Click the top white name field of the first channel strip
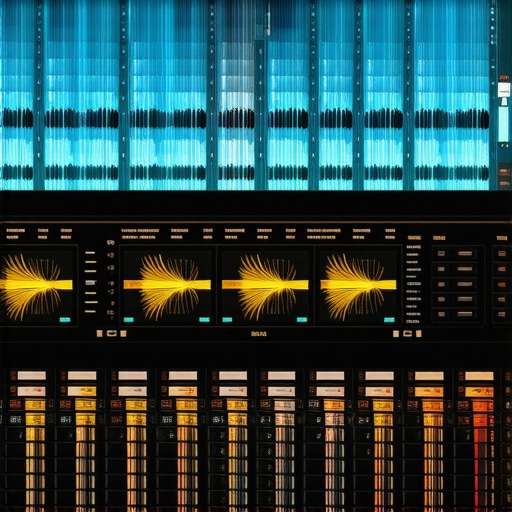 point(32,376)
